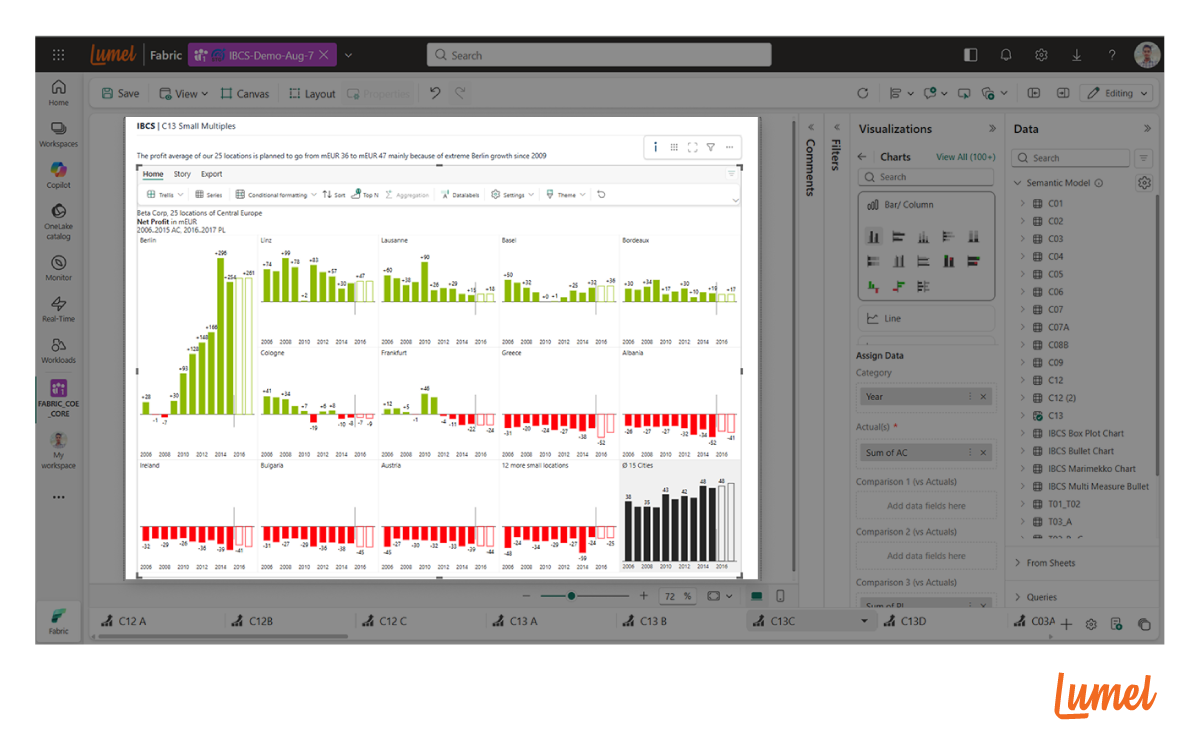Click the Data panel settings gear icon

point(1144,183)
